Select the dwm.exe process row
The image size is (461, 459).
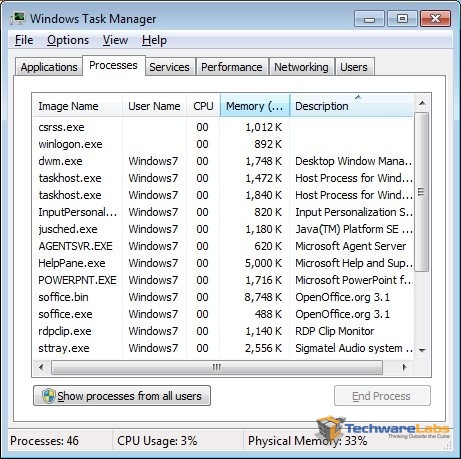(223, 161)
